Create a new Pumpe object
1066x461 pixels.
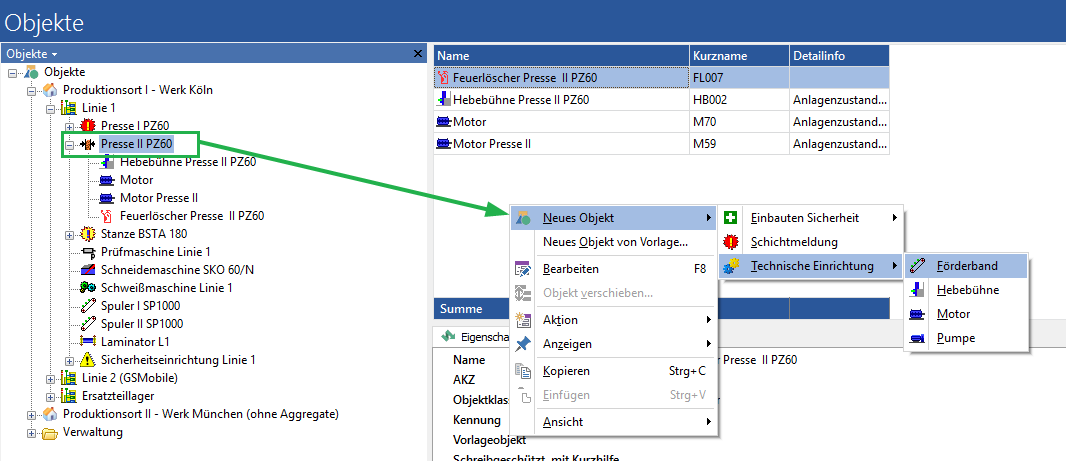click(966, 338)
